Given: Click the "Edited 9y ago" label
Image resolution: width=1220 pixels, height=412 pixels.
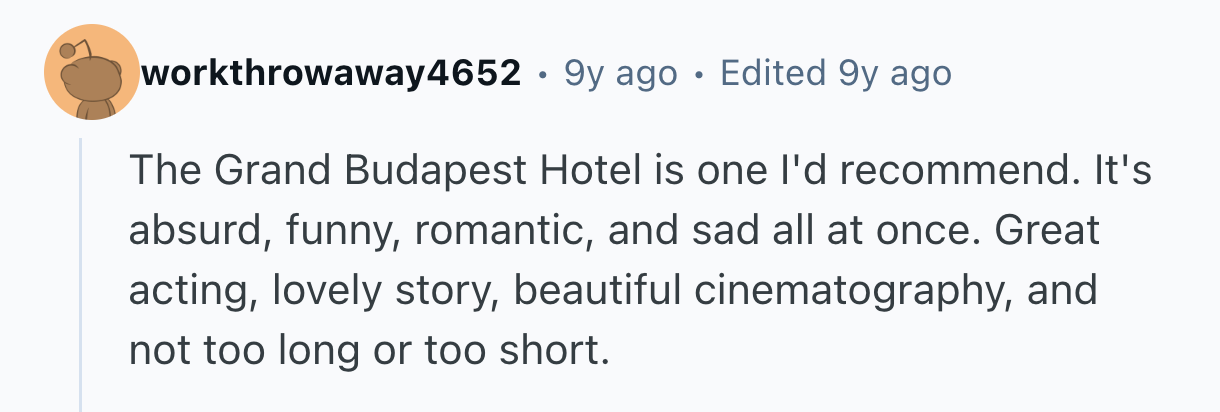Looking at the screenshot, I should tap(835, 73).
